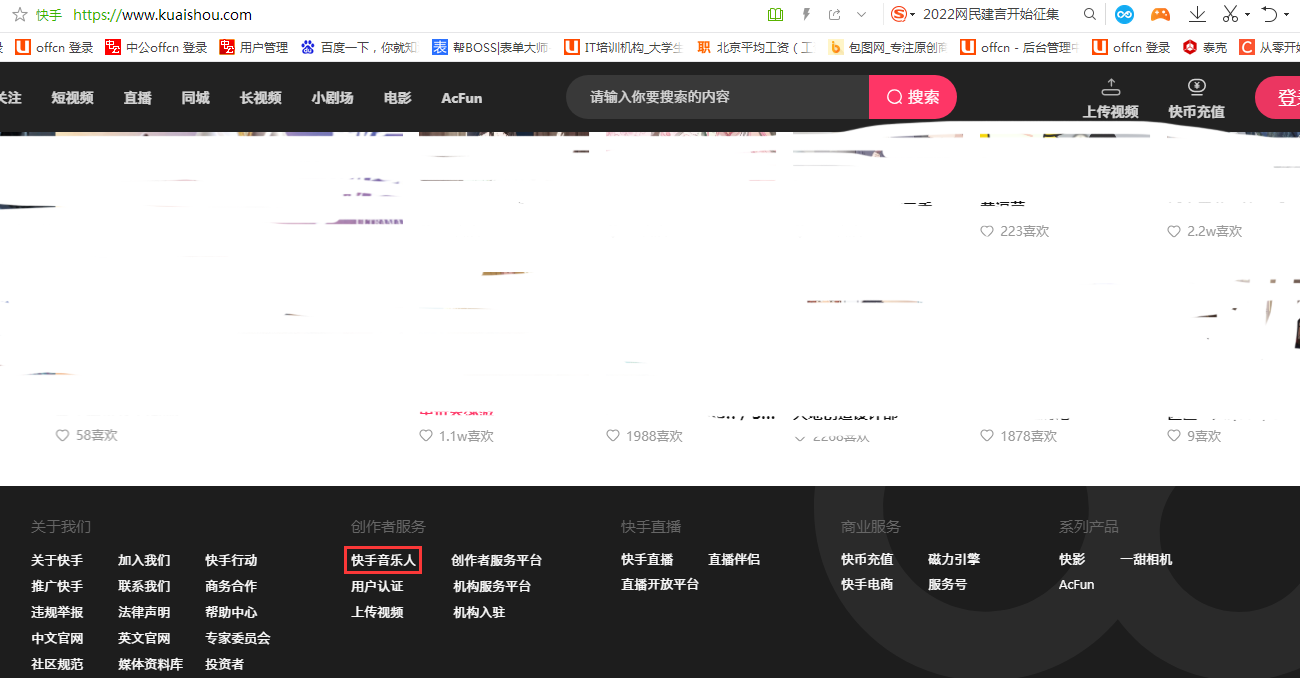Screen dimensions: 1300x678
Task: Open the 快手行动 footer link
Action: (x=231, y=560)
